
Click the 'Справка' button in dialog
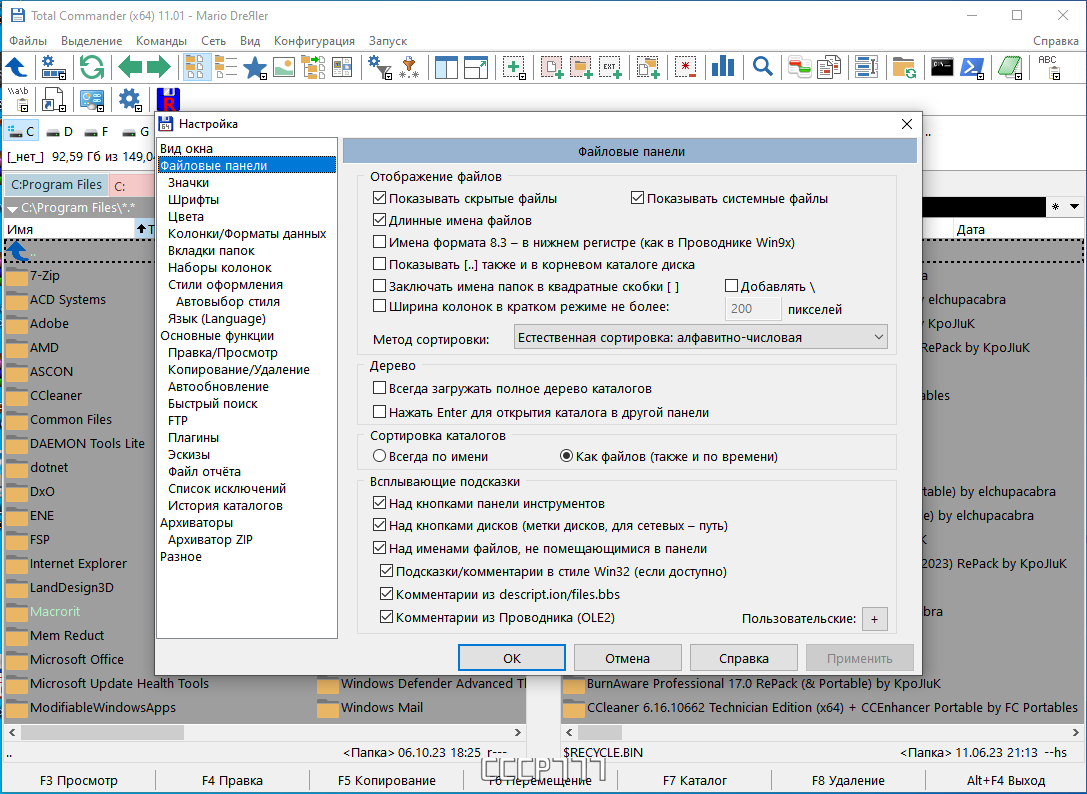[x=743, y=658]
